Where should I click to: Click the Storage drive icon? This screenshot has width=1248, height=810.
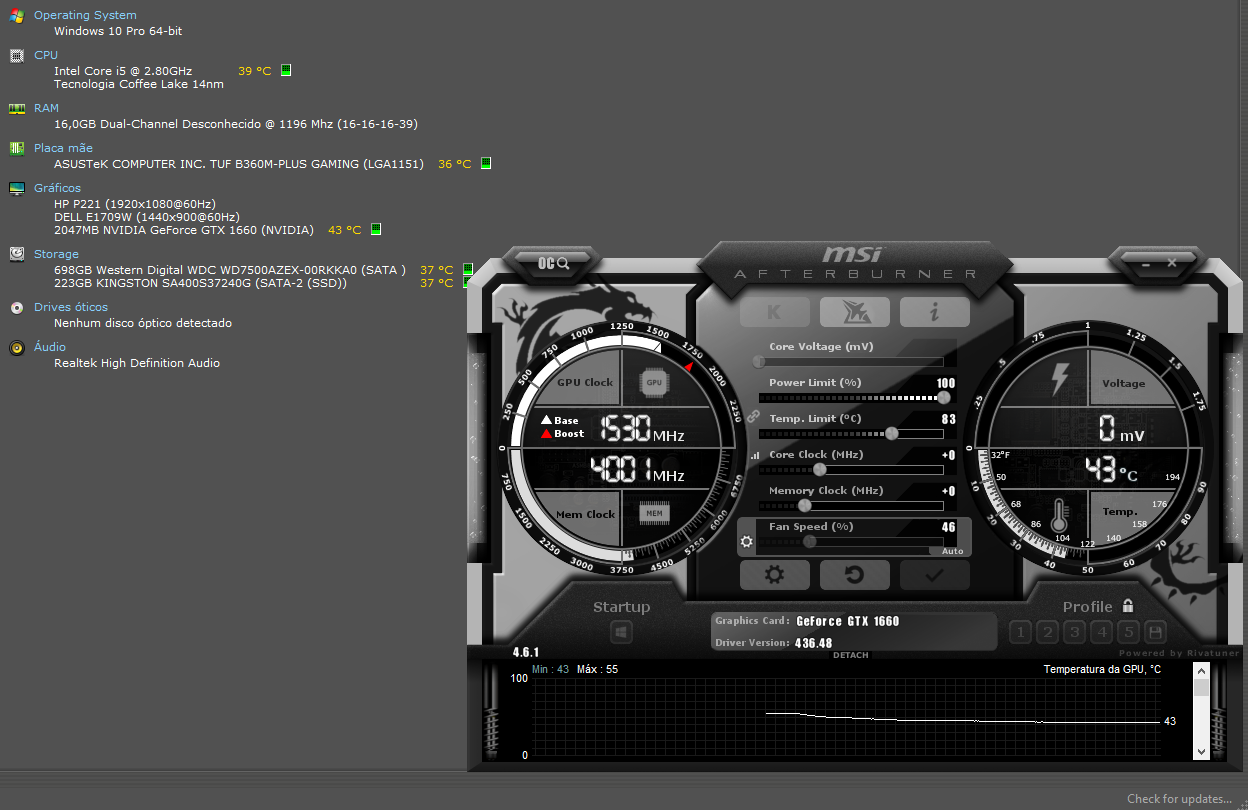(x=17, y=255)
